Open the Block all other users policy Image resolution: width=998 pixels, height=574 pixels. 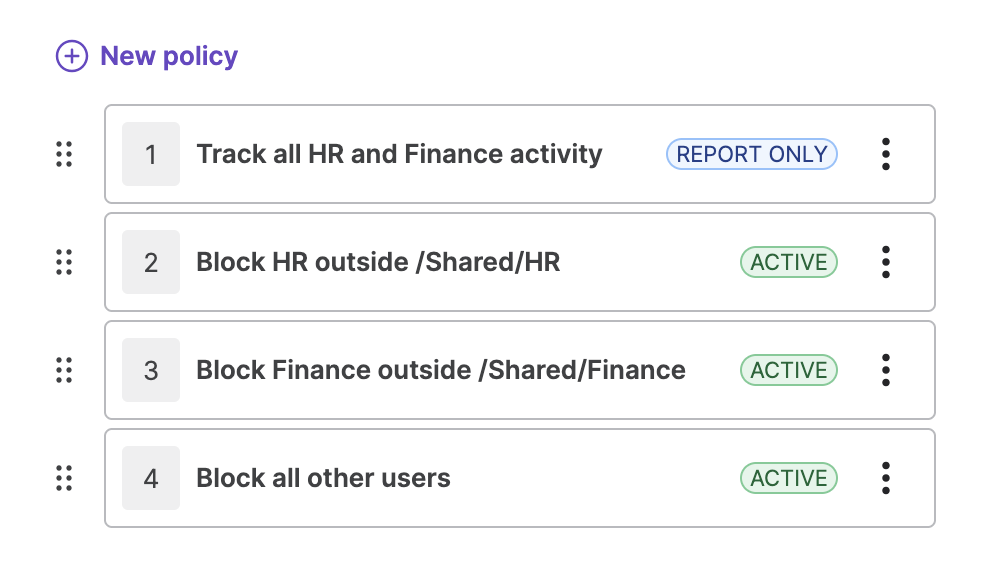point(323,478)
